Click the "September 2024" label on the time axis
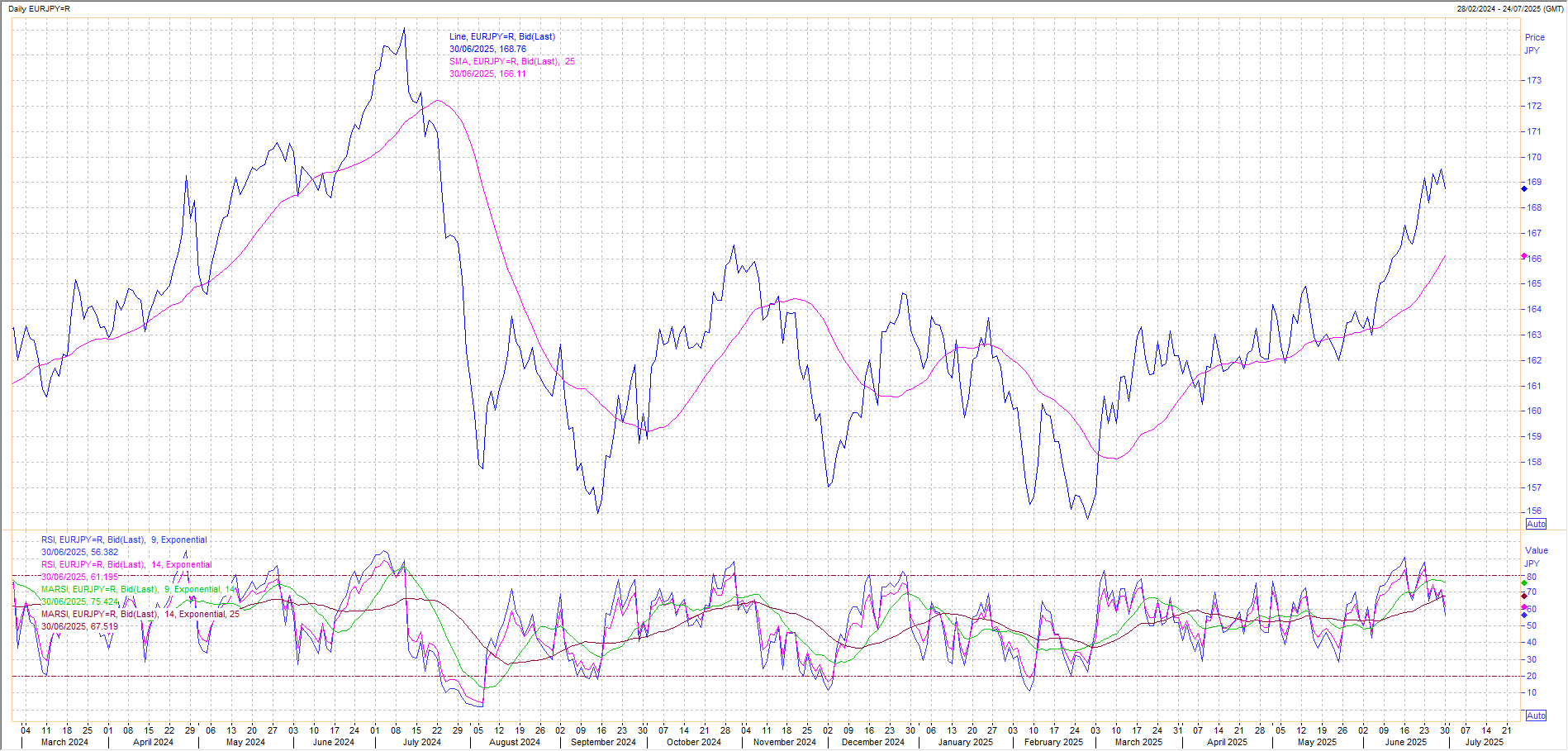Screen dimensions: 1568x751 click(604, 742)
